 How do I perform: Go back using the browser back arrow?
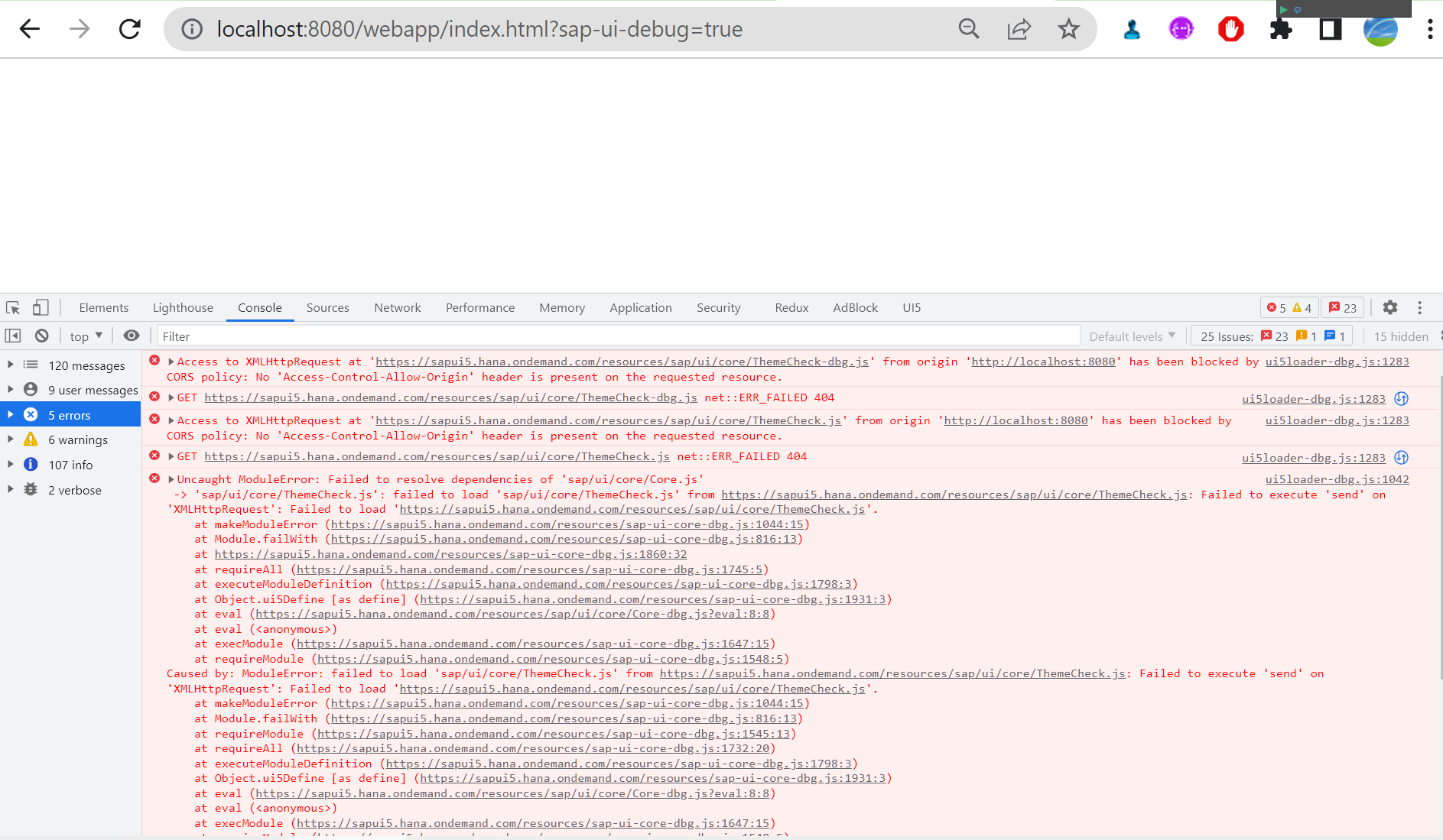[30, 29]
